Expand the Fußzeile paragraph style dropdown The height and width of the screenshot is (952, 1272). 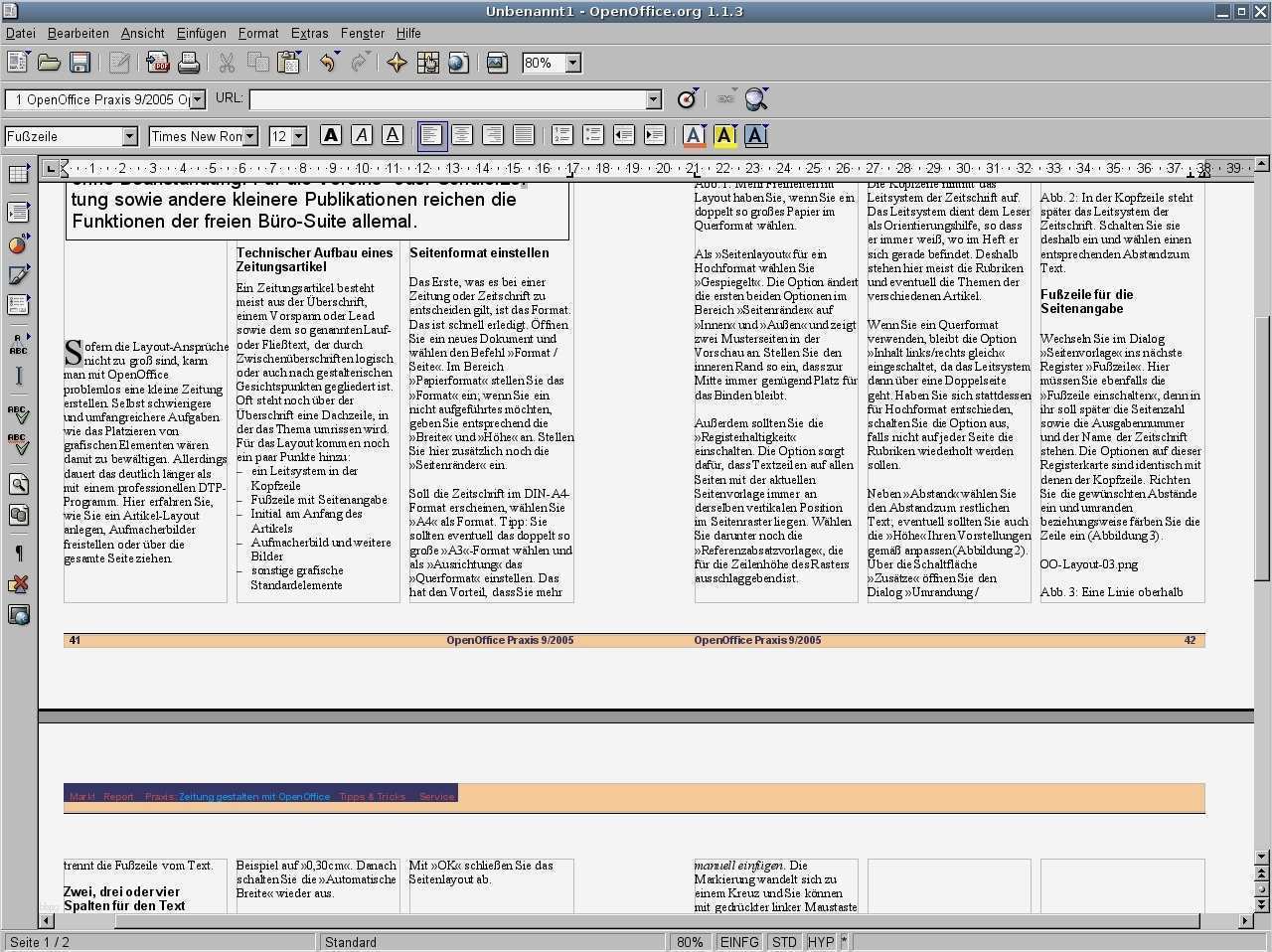pyautogui.click(x=129, y=136)
